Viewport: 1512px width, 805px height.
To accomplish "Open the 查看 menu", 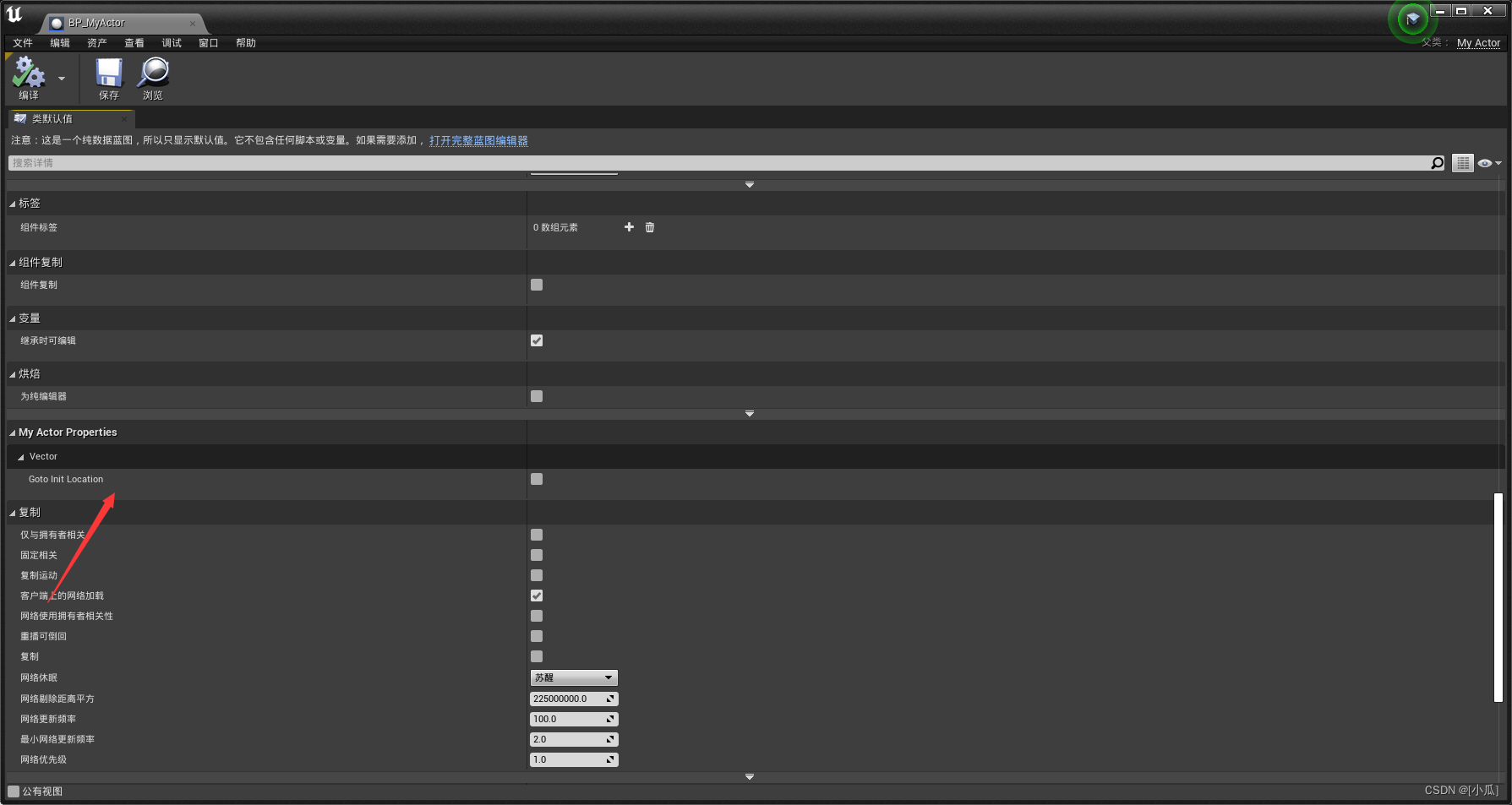I will tap(134, 43).
